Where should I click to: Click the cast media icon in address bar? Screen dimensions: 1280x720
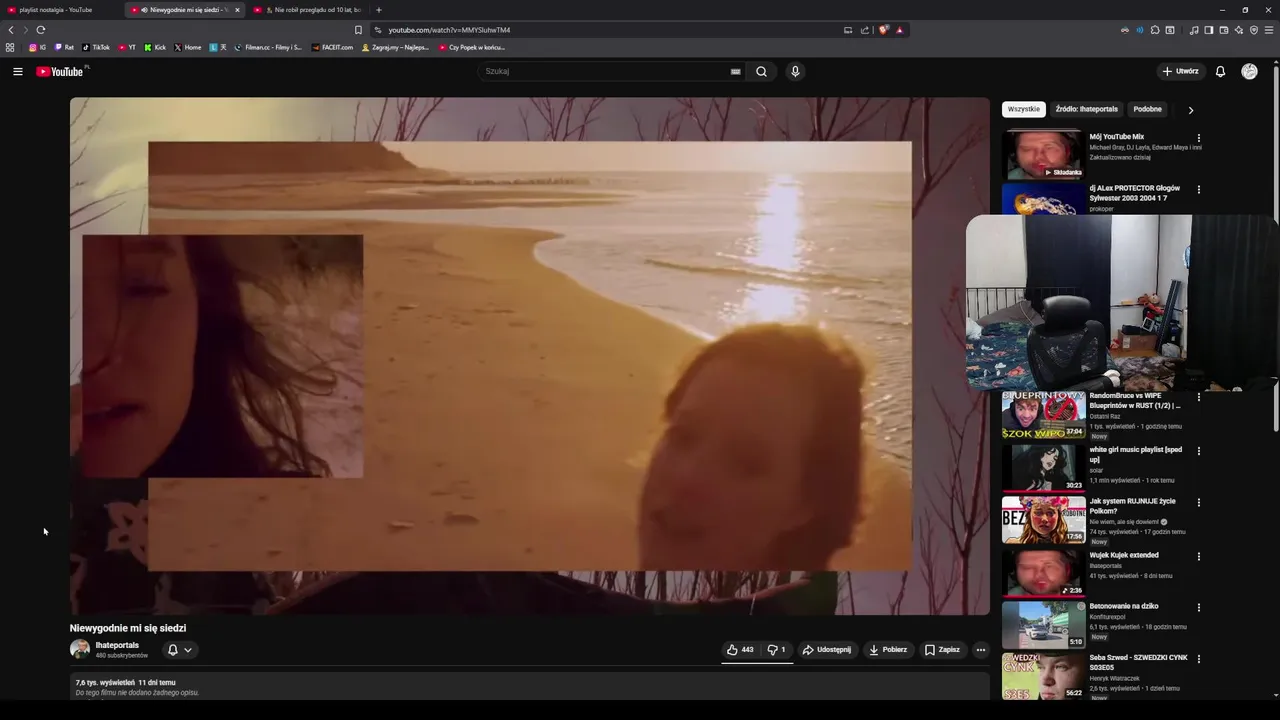point(848,30)
